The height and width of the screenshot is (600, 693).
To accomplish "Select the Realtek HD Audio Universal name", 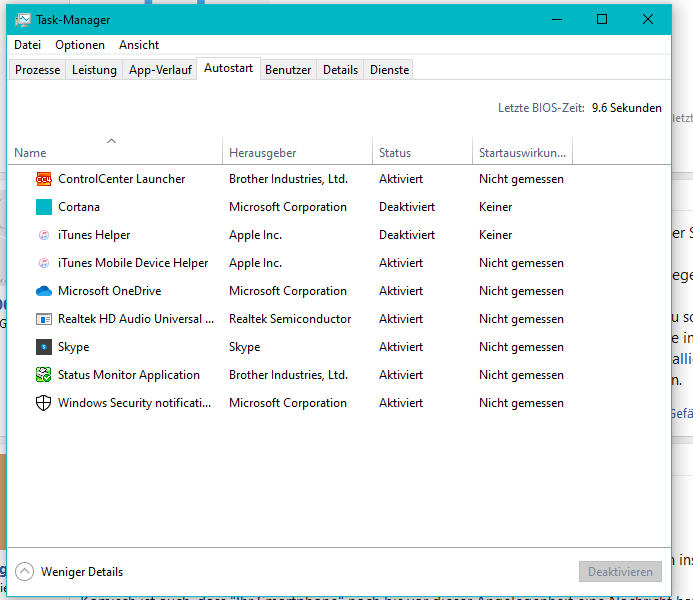I will [x=136, y=319].
